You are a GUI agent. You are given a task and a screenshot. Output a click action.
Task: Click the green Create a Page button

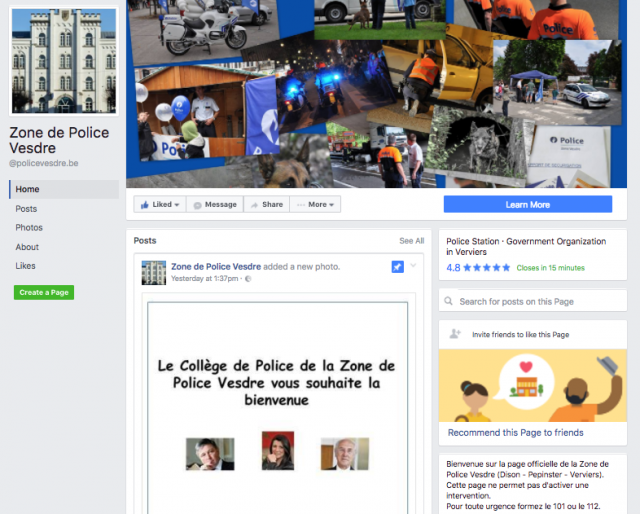point(44,292)
